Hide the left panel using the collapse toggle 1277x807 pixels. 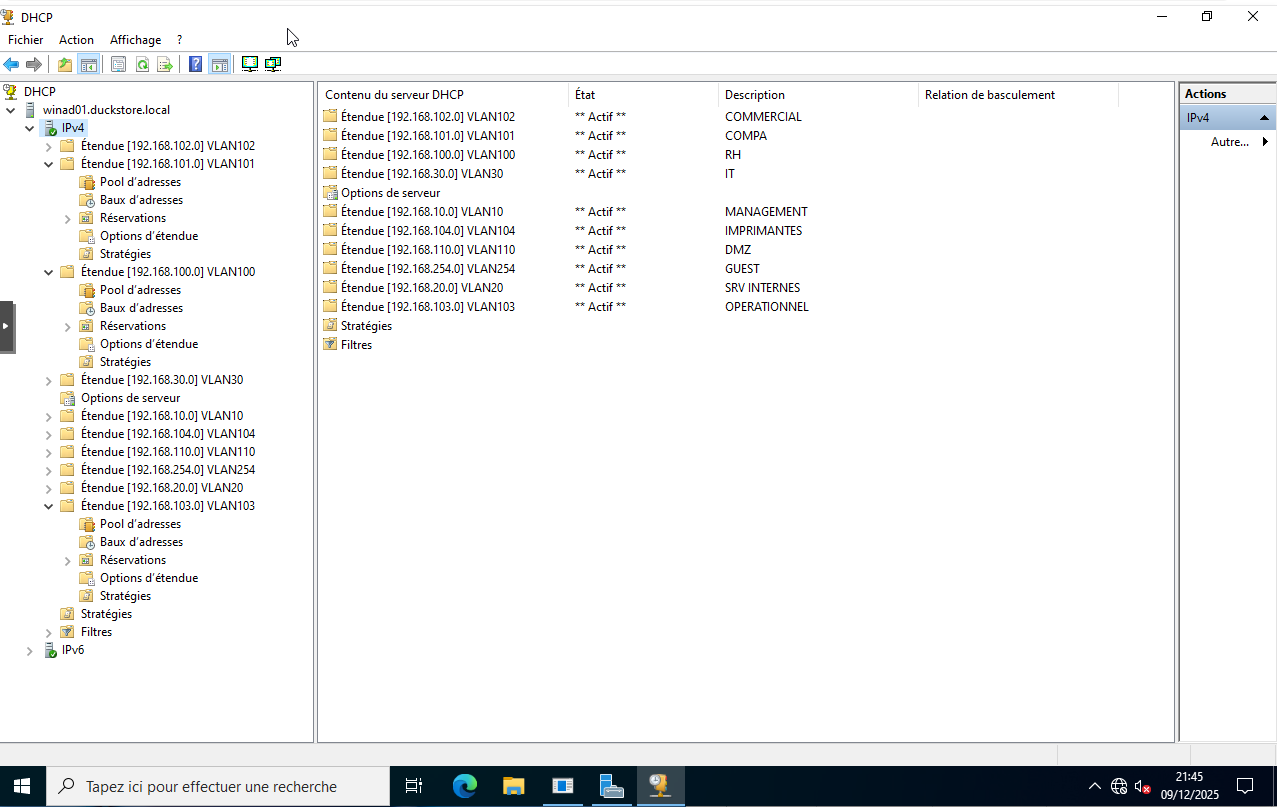pos(8,325)
